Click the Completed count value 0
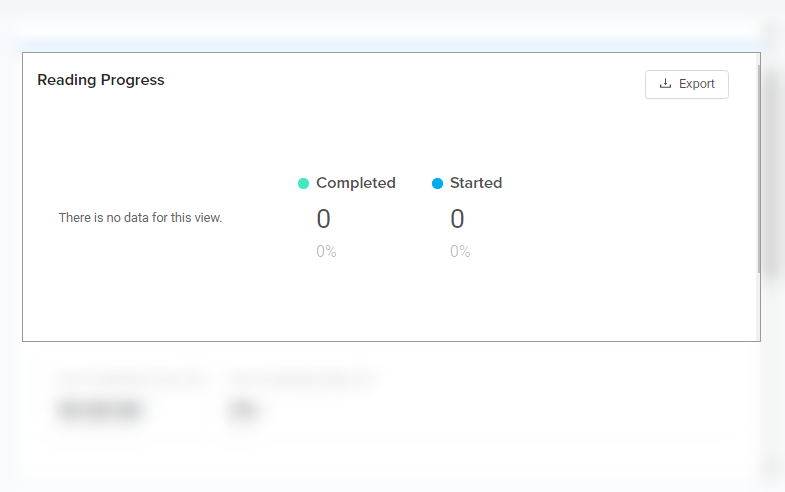Image resolution: width=785 pixels, height=492 pixels. point(323,219)
